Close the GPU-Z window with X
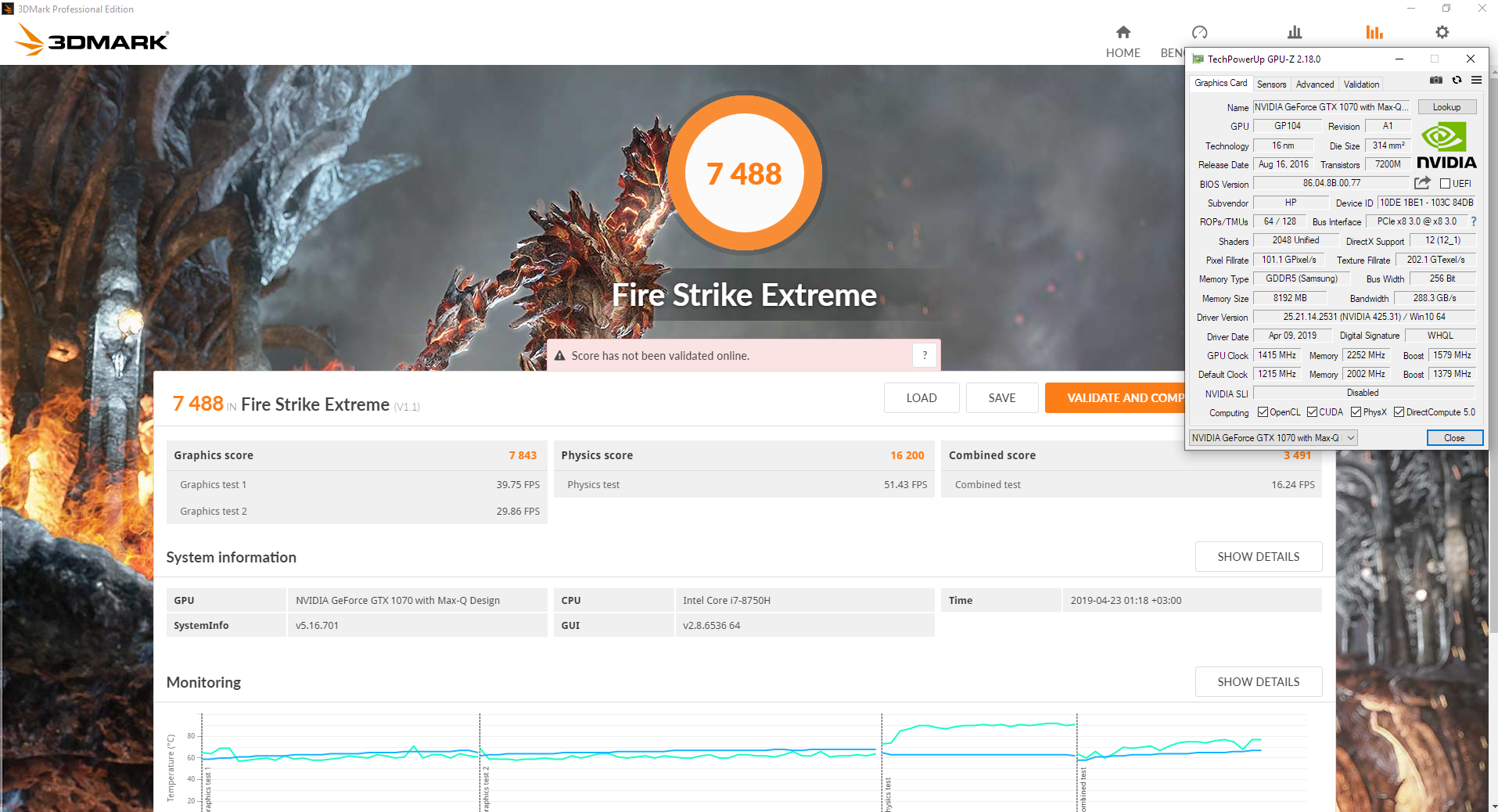This screenshot has width=1498, height=812. click(1471, 59)
